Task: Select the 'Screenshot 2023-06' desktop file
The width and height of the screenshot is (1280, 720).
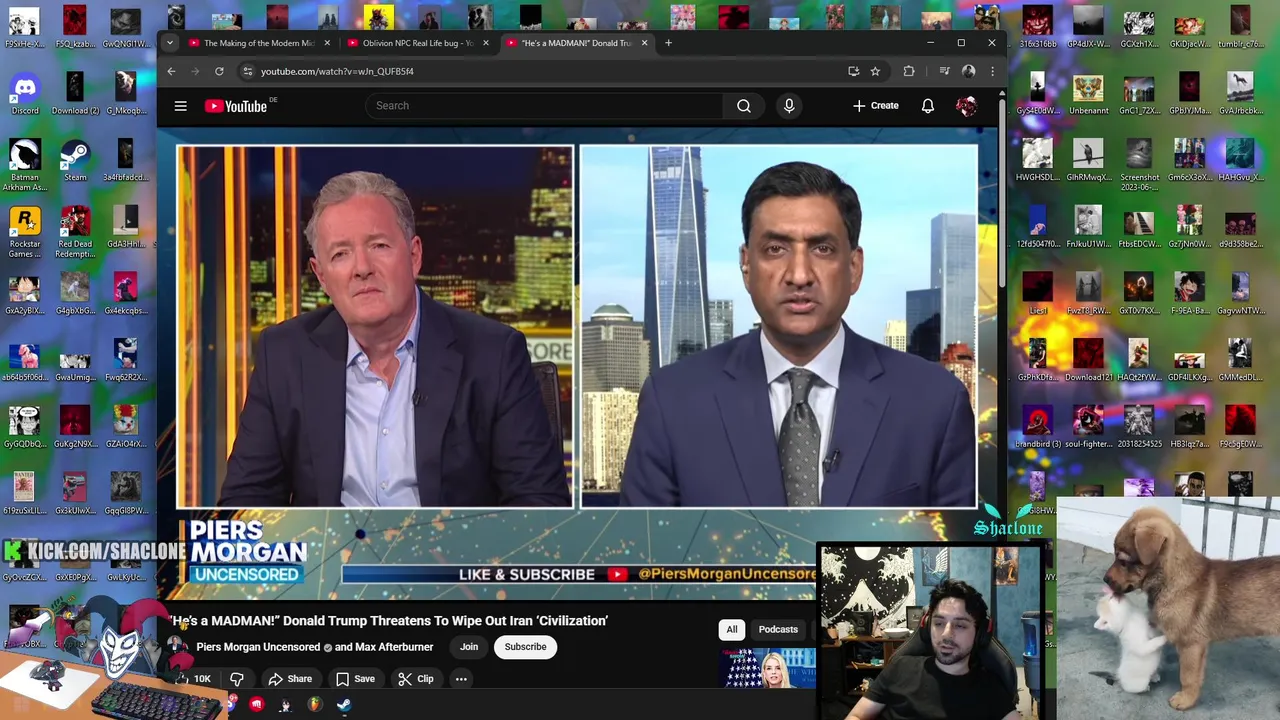Action: (1139, 165)
